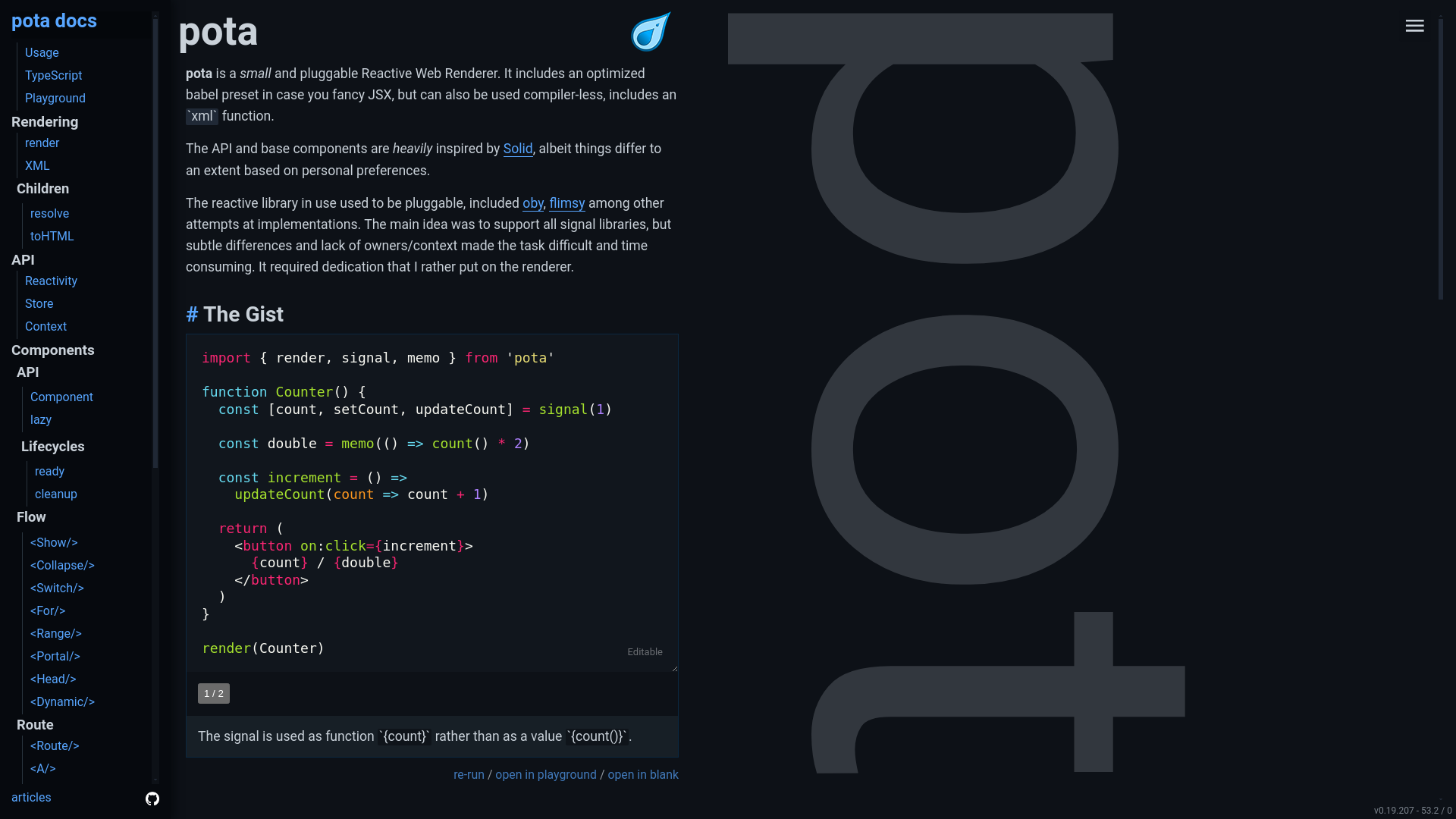Open the <A/> component docs
The width and height of the screenshot is (1456, 819).
click(43, 768)
